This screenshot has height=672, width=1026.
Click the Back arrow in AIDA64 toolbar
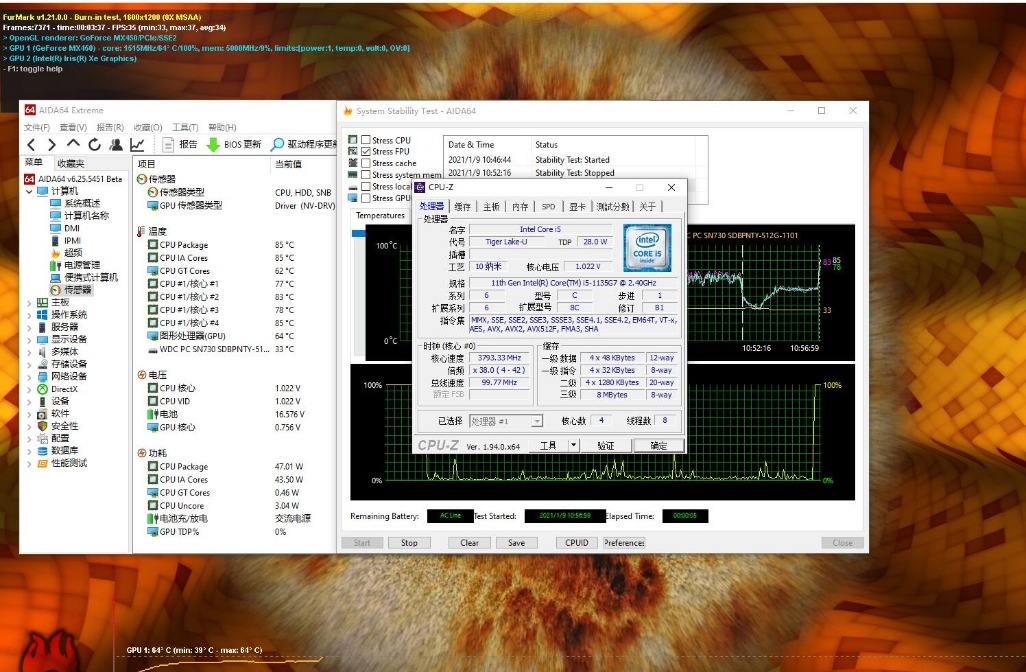pyautogui.click(x=31, y=145)
